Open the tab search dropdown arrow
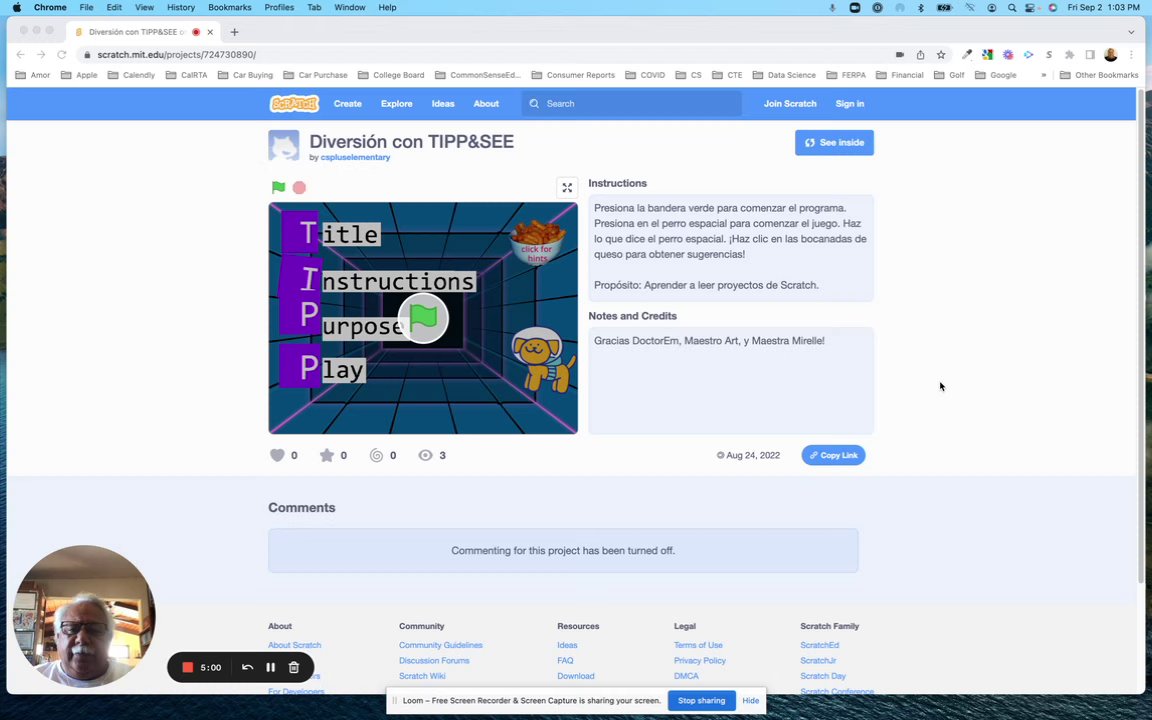The image size is (1152, 720). [1131, 32]
